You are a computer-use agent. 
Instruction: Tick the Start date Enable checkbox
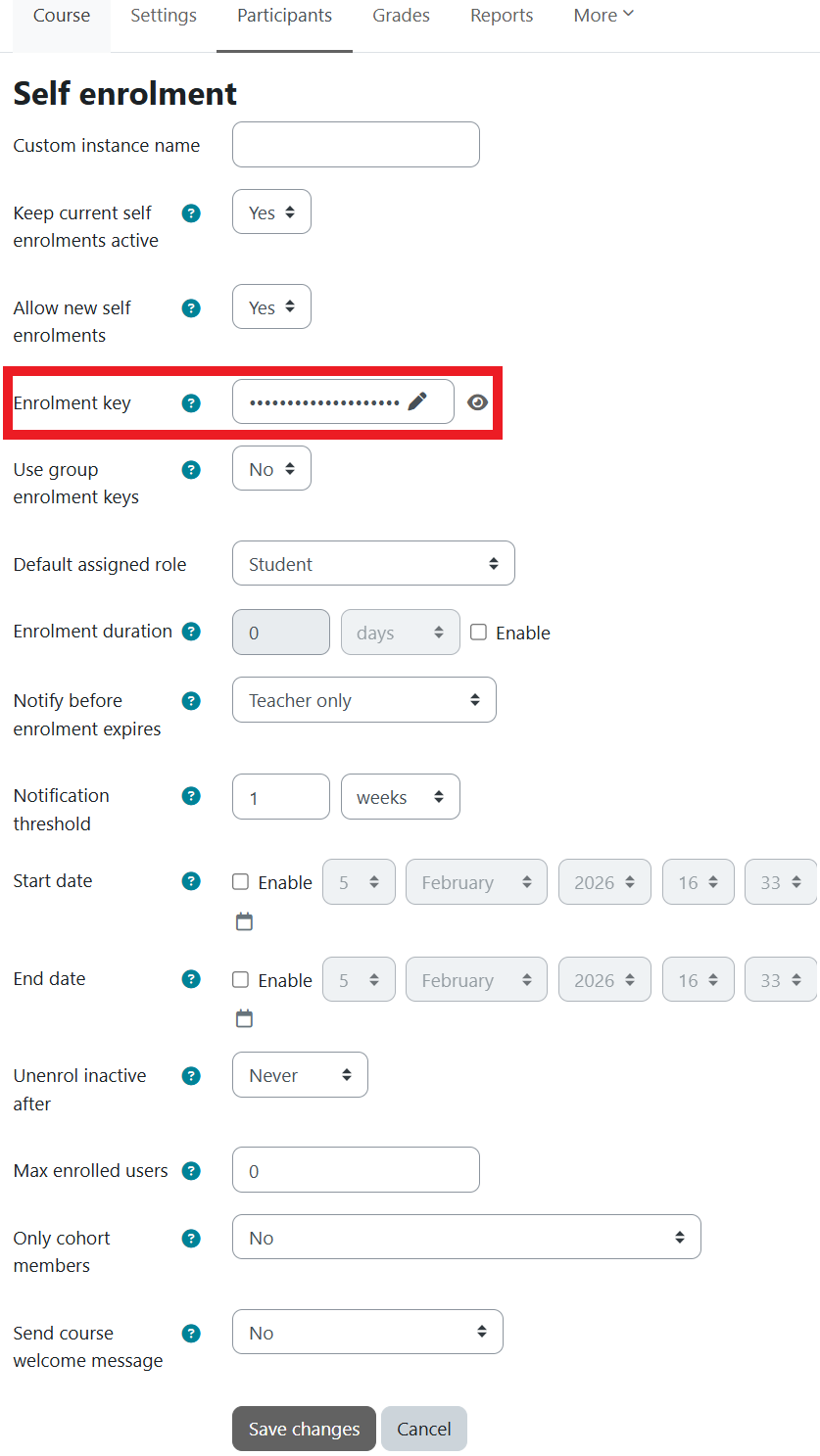tap(241, 882)
